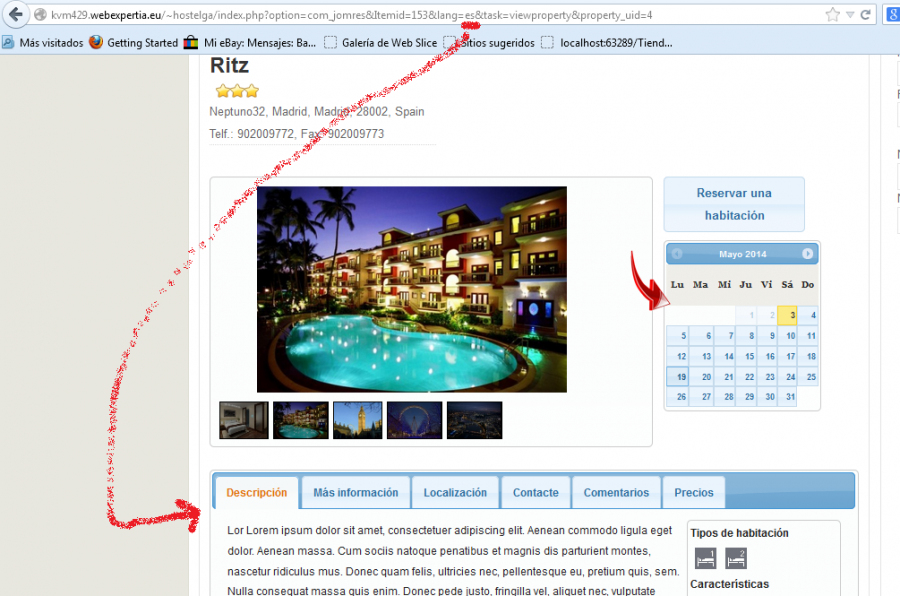
Task: Select the bedroom thumbnail image
Action: (244, 420)
